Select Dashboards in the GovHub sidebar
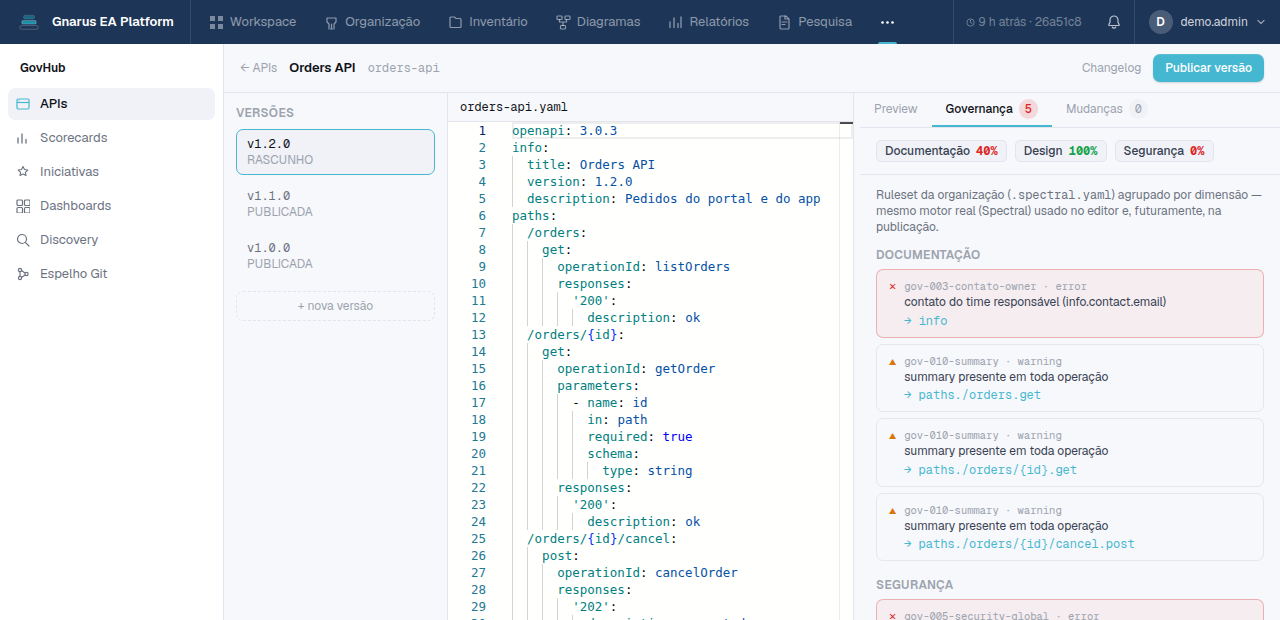 pyautogui.click(x=111, y=206)
